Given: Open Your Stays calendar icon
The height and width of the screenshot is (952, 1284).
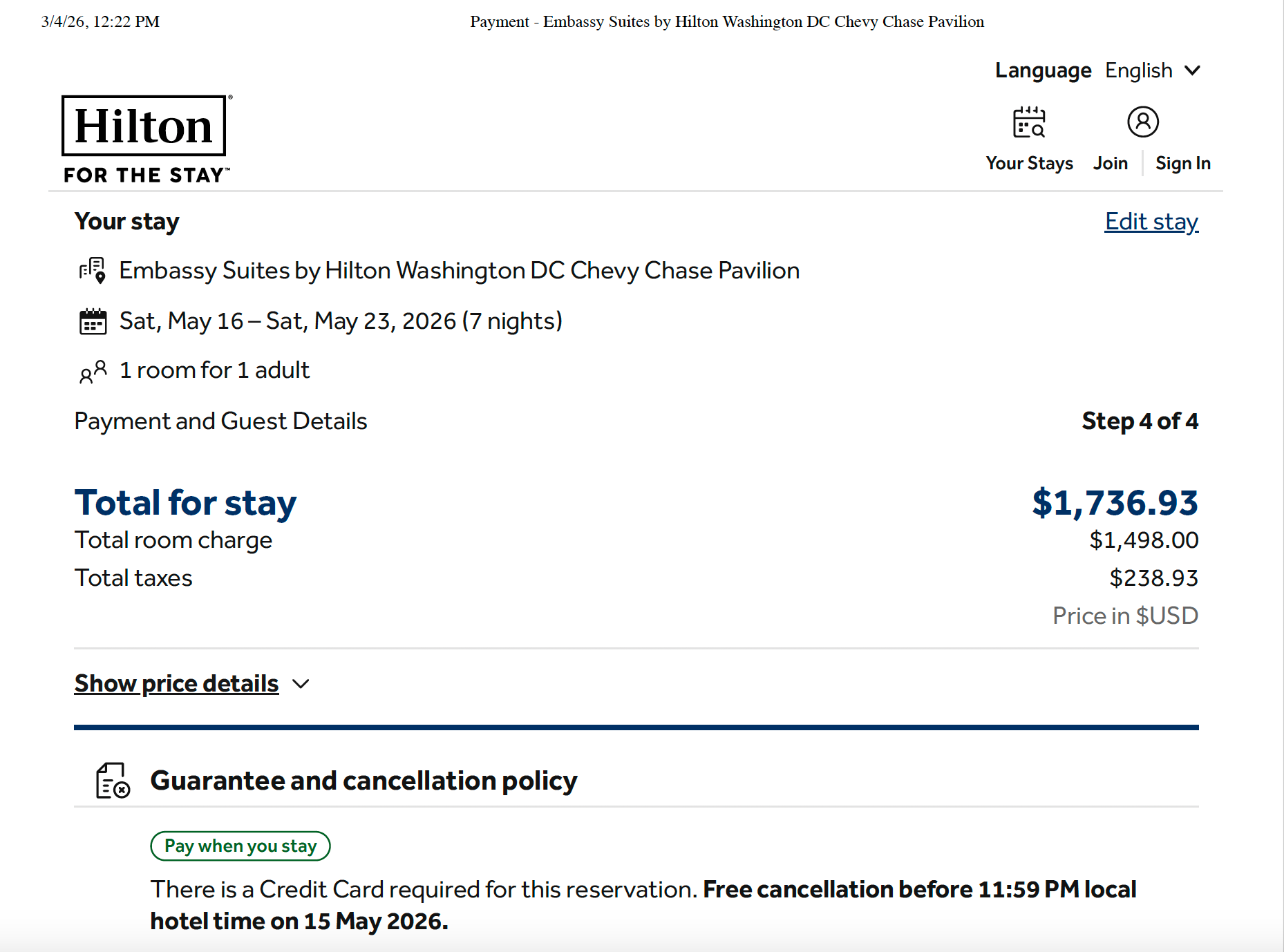Looking at the screenshot, I should click(x=1028, y=122).
